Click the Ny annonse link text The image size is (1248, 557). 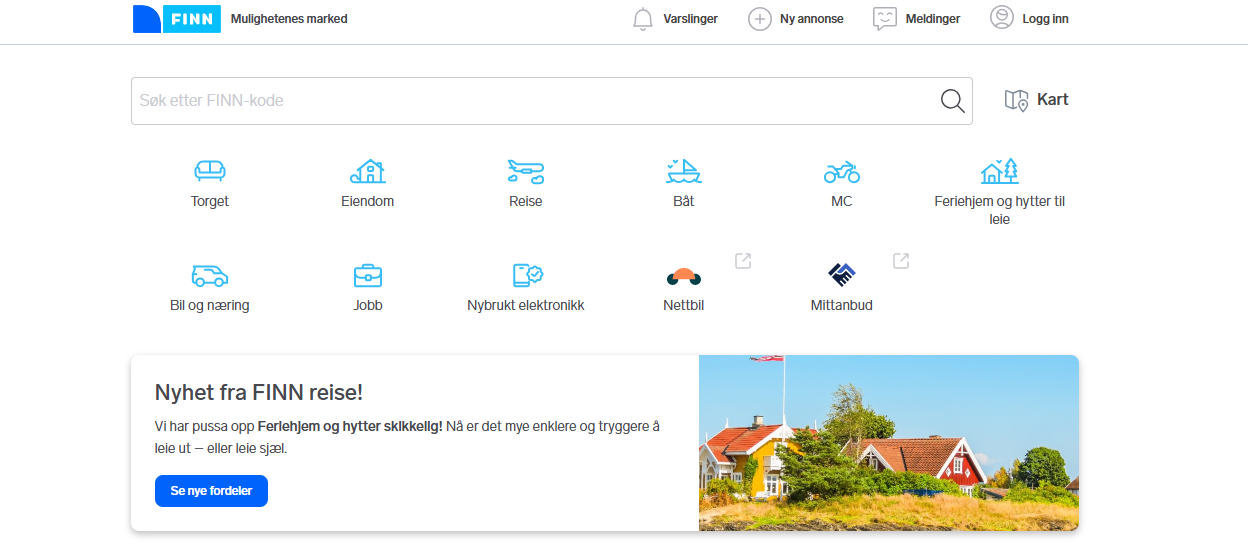[812, 19]
